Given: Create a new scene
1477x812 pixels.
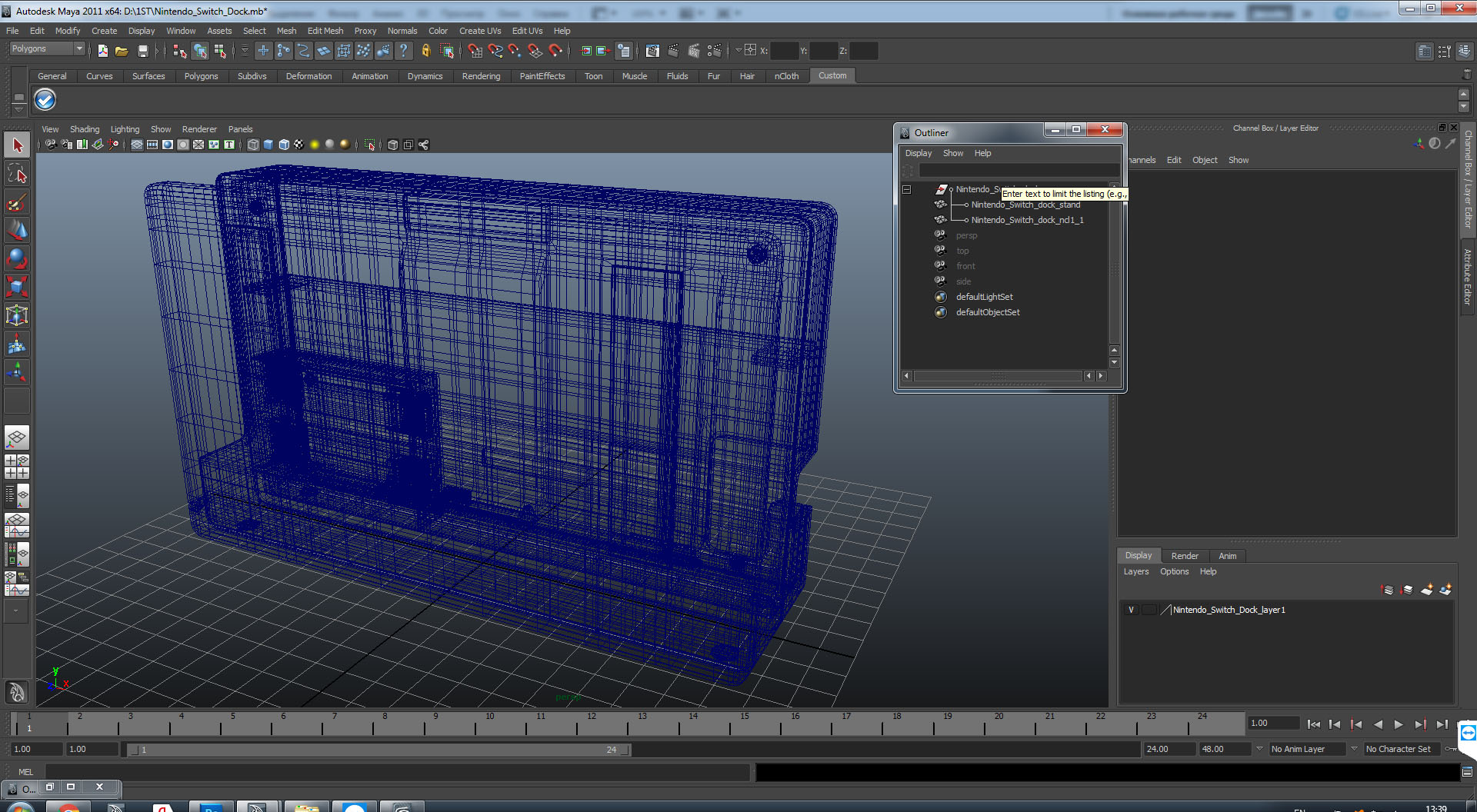Looking at the screenshot, I should click(102, 51).
